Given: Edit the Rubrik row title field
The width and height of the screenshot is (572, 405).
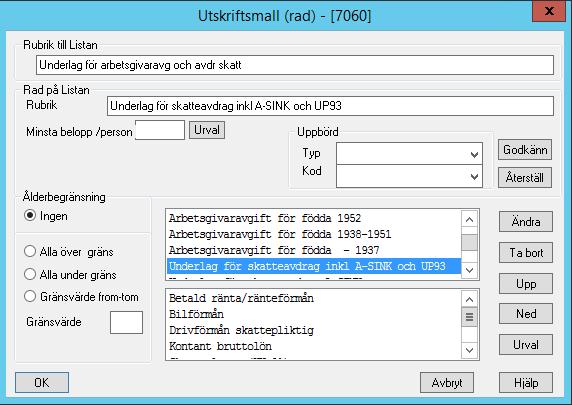Looking at the screenshot, I should click(331, 106).
